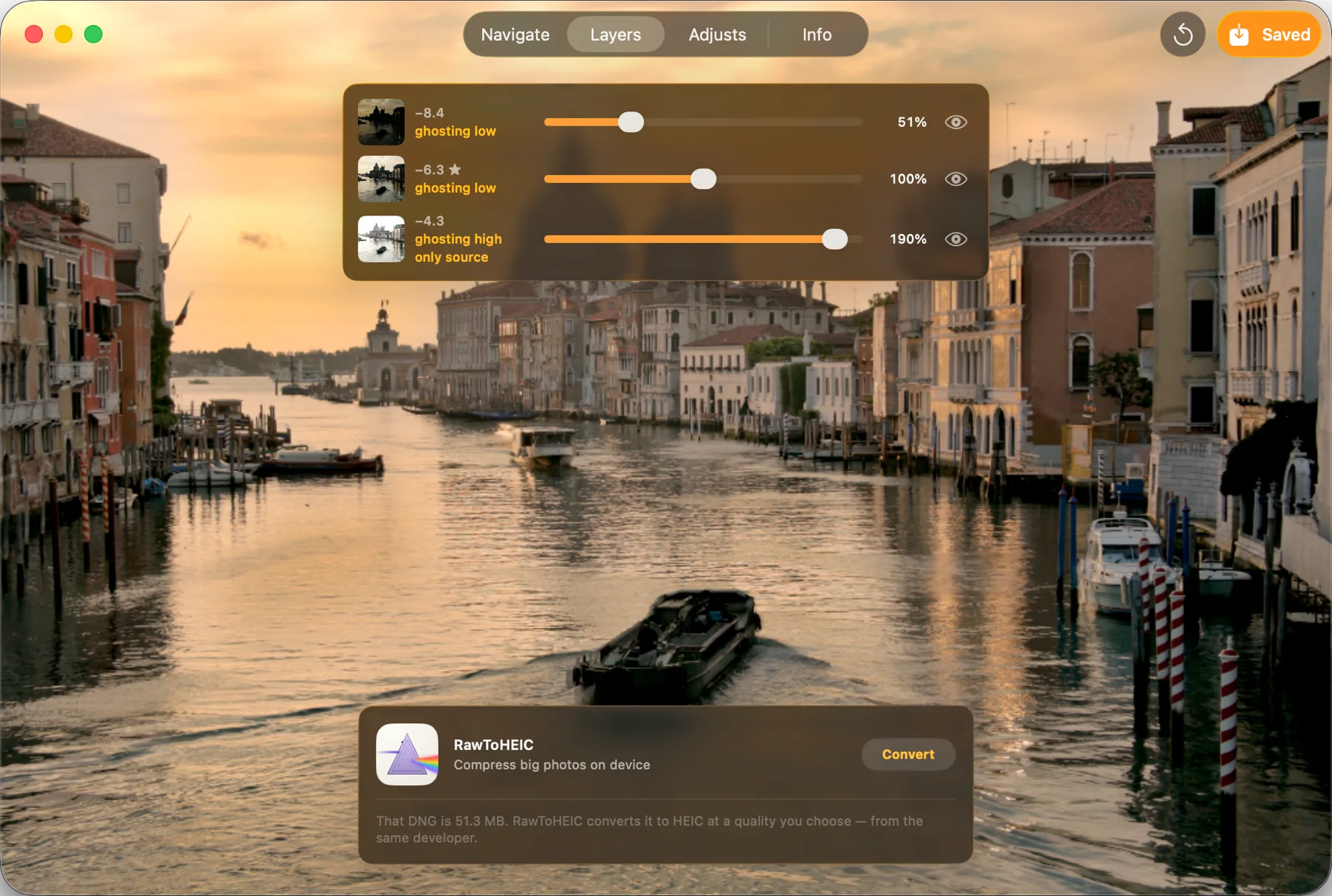Click 'ghosting low' label under -6.3

coord(455,188)
